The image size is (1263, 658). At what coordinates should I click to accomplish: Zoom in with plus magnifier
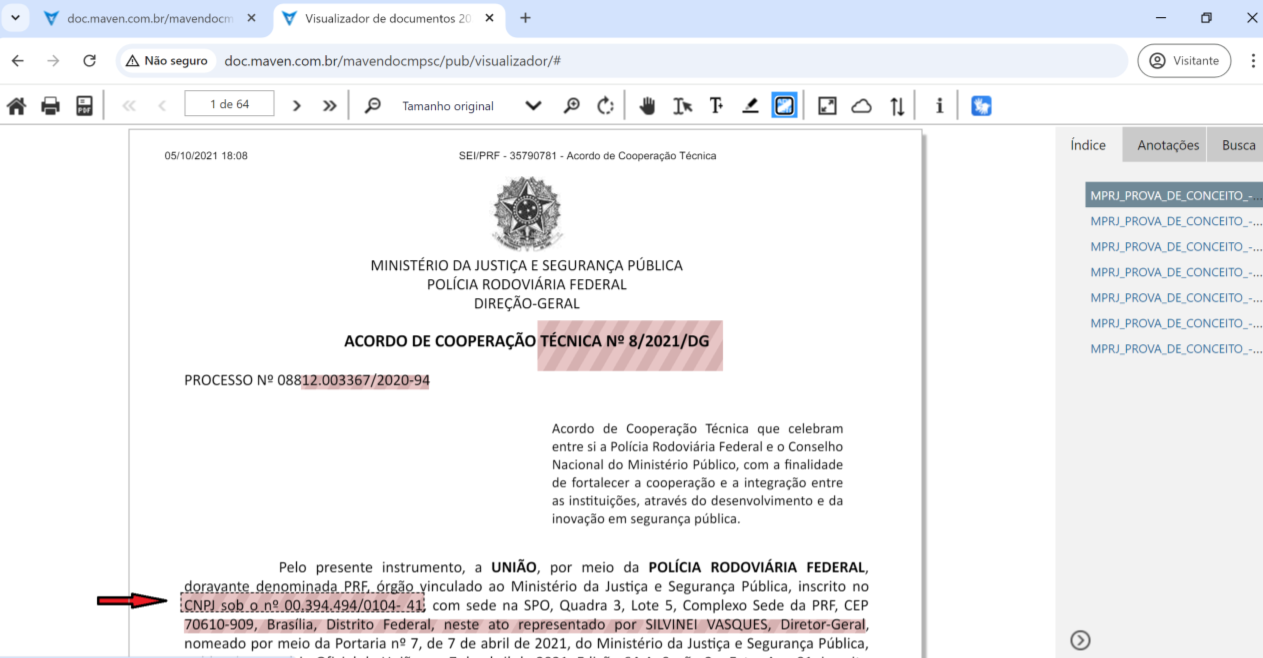click(572, 106)
